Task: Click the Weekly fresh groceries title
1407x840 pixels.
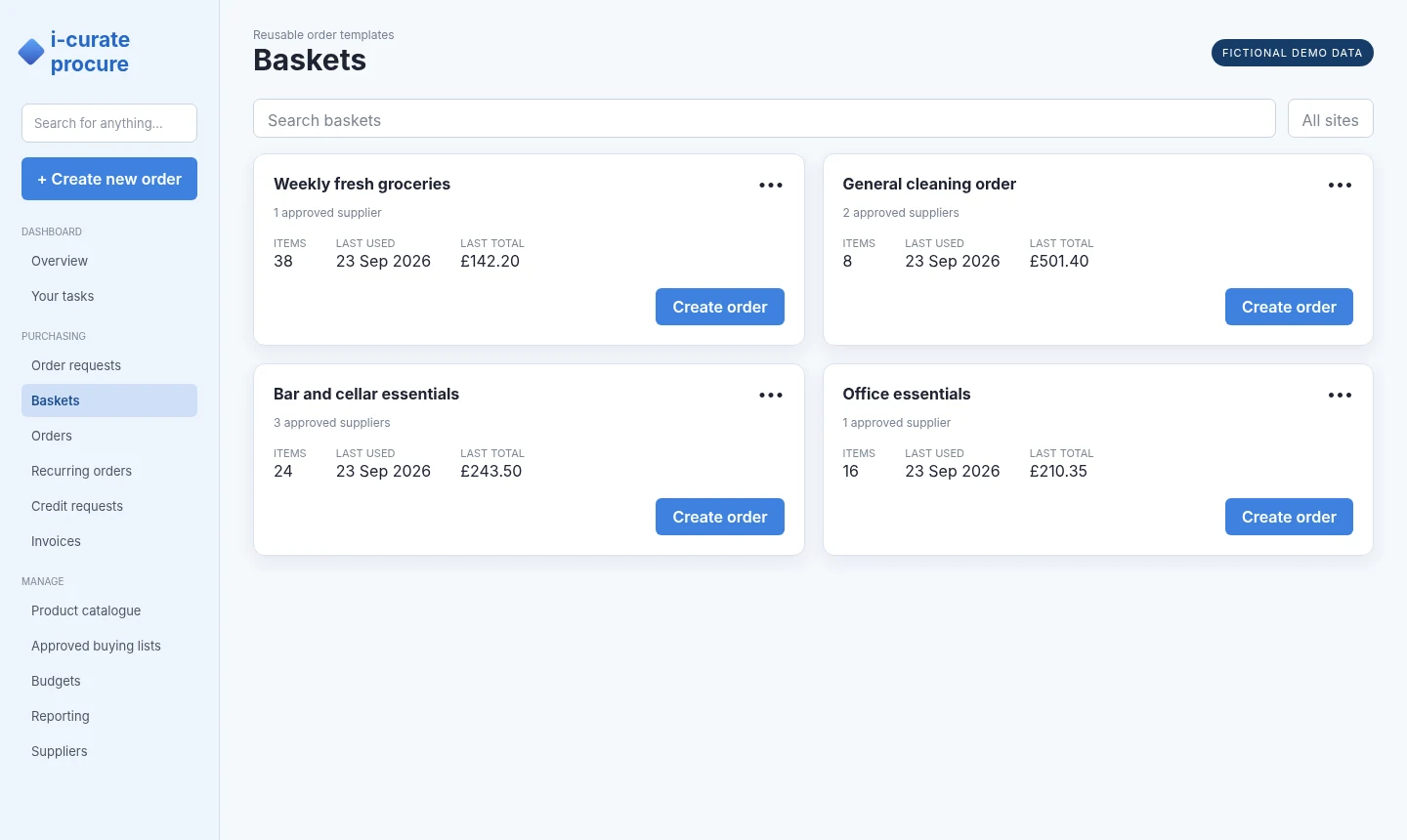Action: [x=362, y=184]
